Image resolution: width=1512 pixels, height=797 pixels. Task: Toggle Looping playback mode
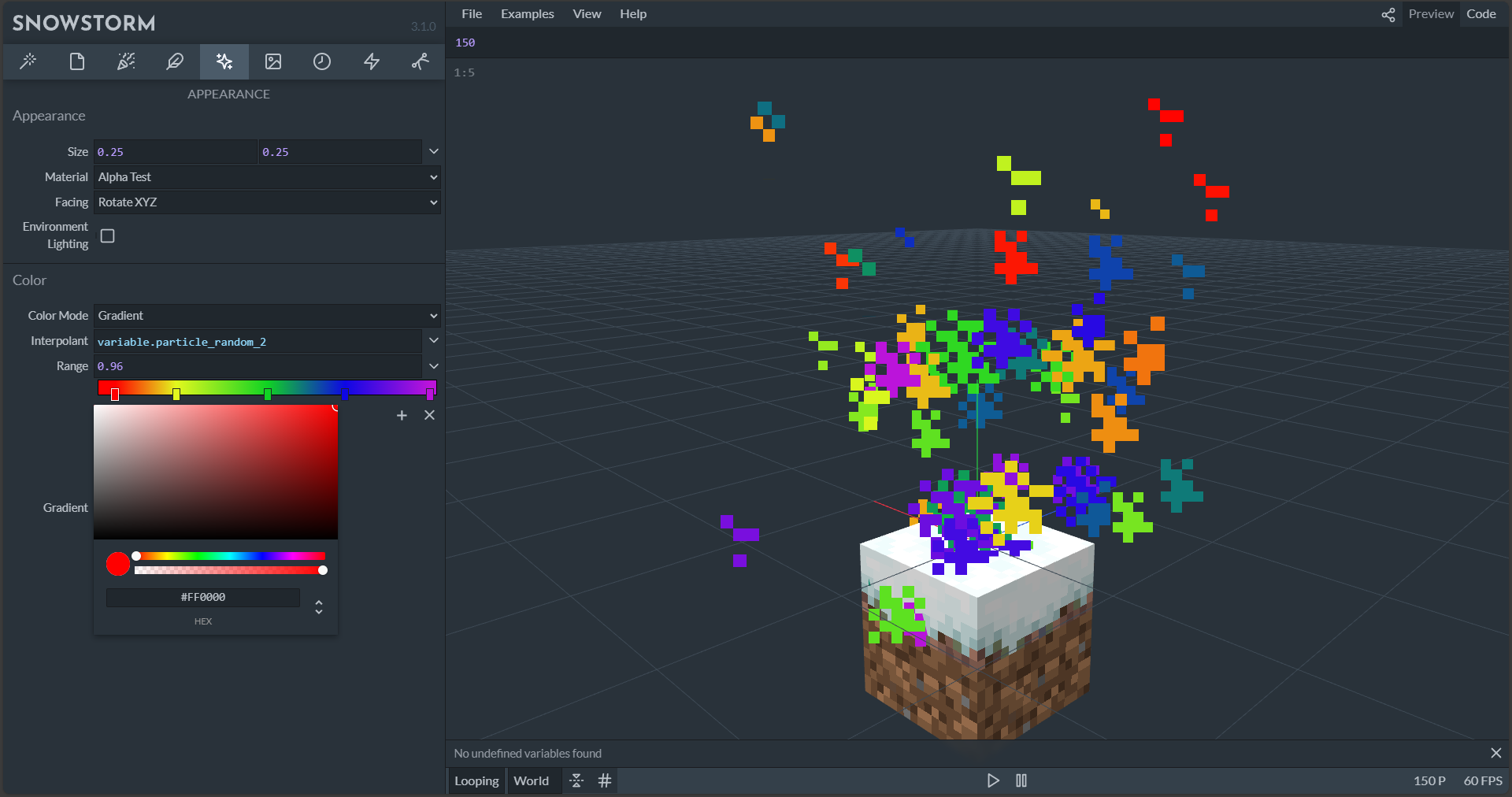tap(476, 780)
